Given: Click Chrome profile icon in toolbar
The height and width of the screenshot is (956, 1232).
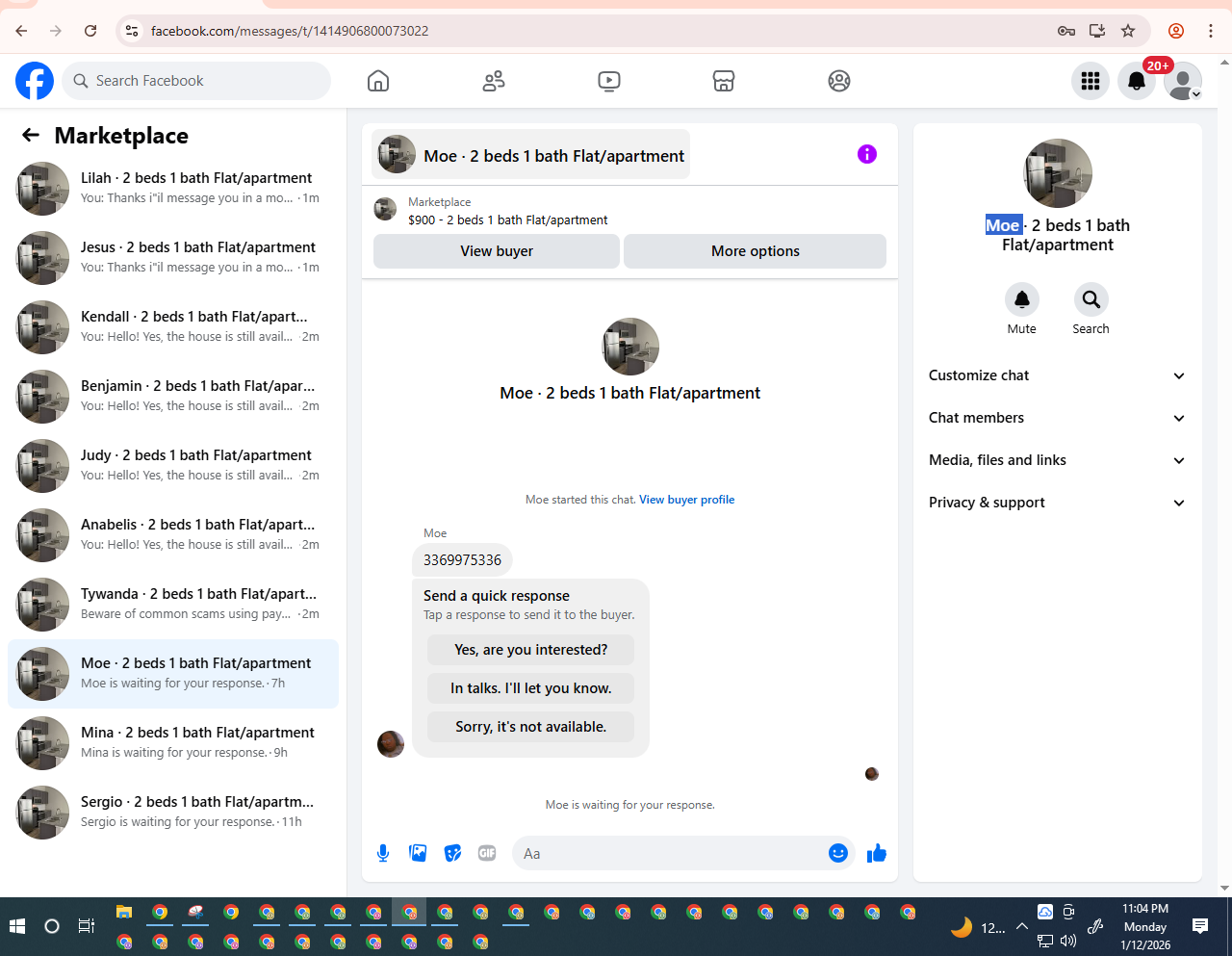Looking at the screenshot, I should point(1176,31).
